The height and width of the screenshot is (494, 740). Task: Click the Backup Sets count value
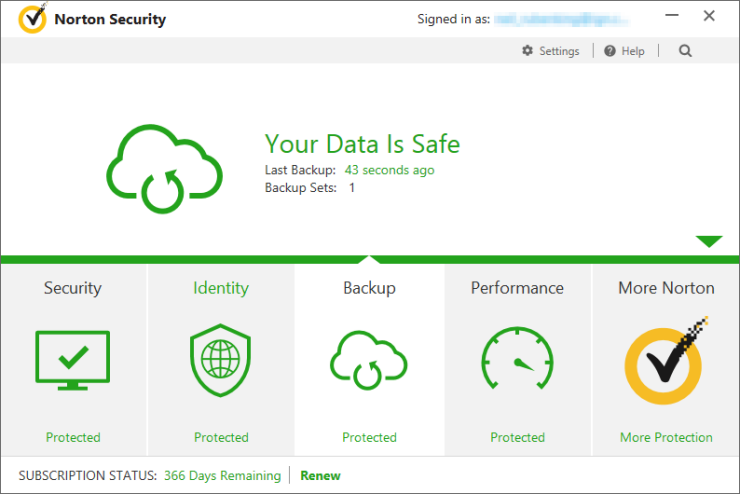coord(352,188)
